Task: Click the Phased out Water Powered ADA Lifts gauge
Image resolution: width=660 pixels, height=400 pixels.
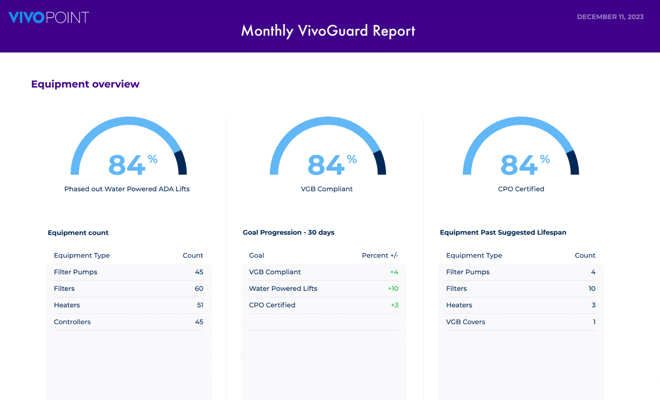Action: click(x=128, y=146)
